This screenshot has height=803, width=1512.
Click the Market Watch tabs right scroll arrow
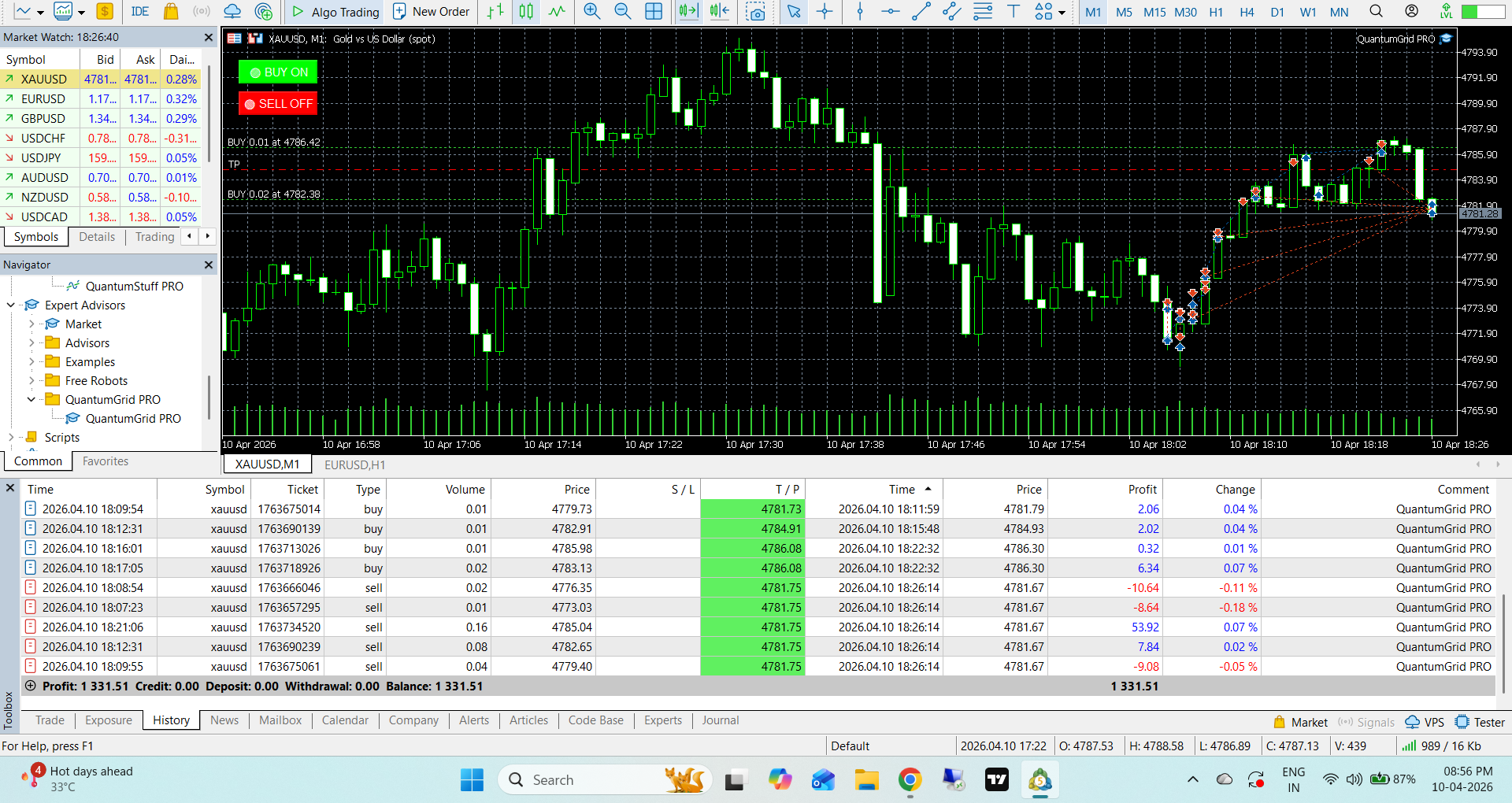207,236
